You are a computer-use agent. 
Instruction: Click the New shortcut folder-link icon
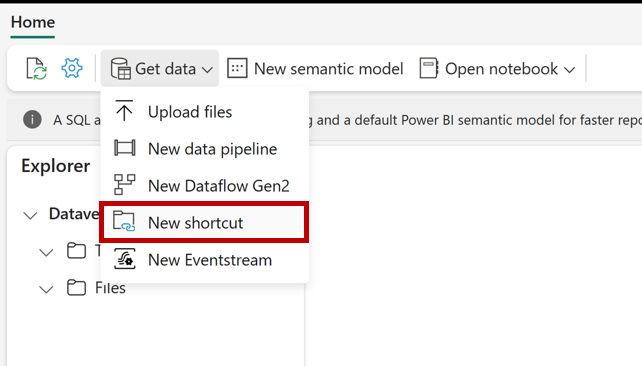(x=124, y=221)
